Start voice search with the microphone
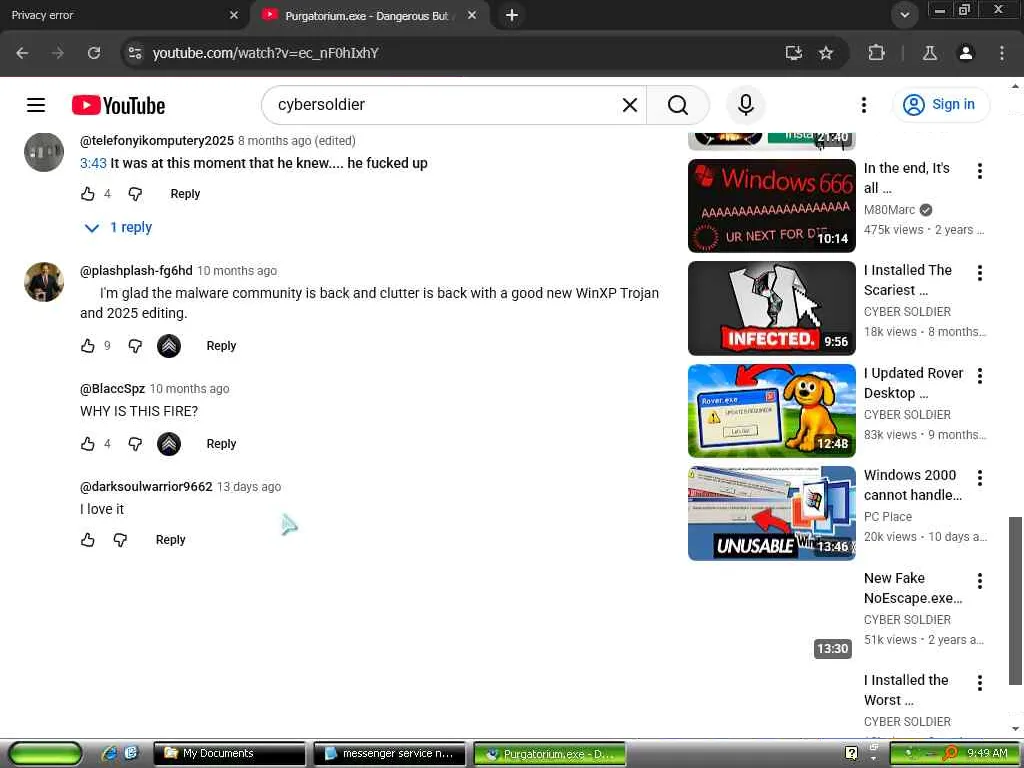This screenshot has width=1024, height=768. 746,105
